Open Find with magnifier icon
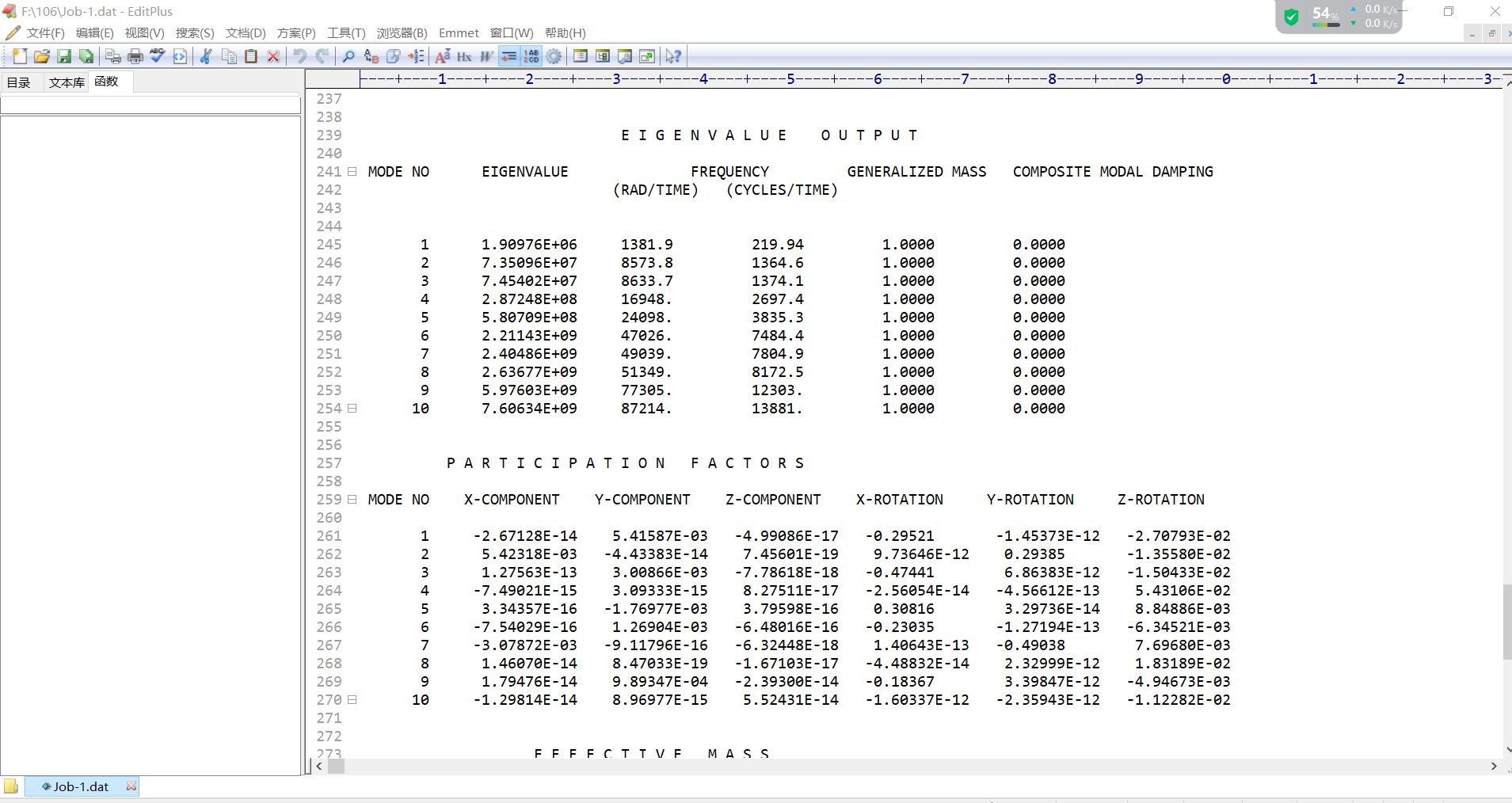 coord(348,56)
